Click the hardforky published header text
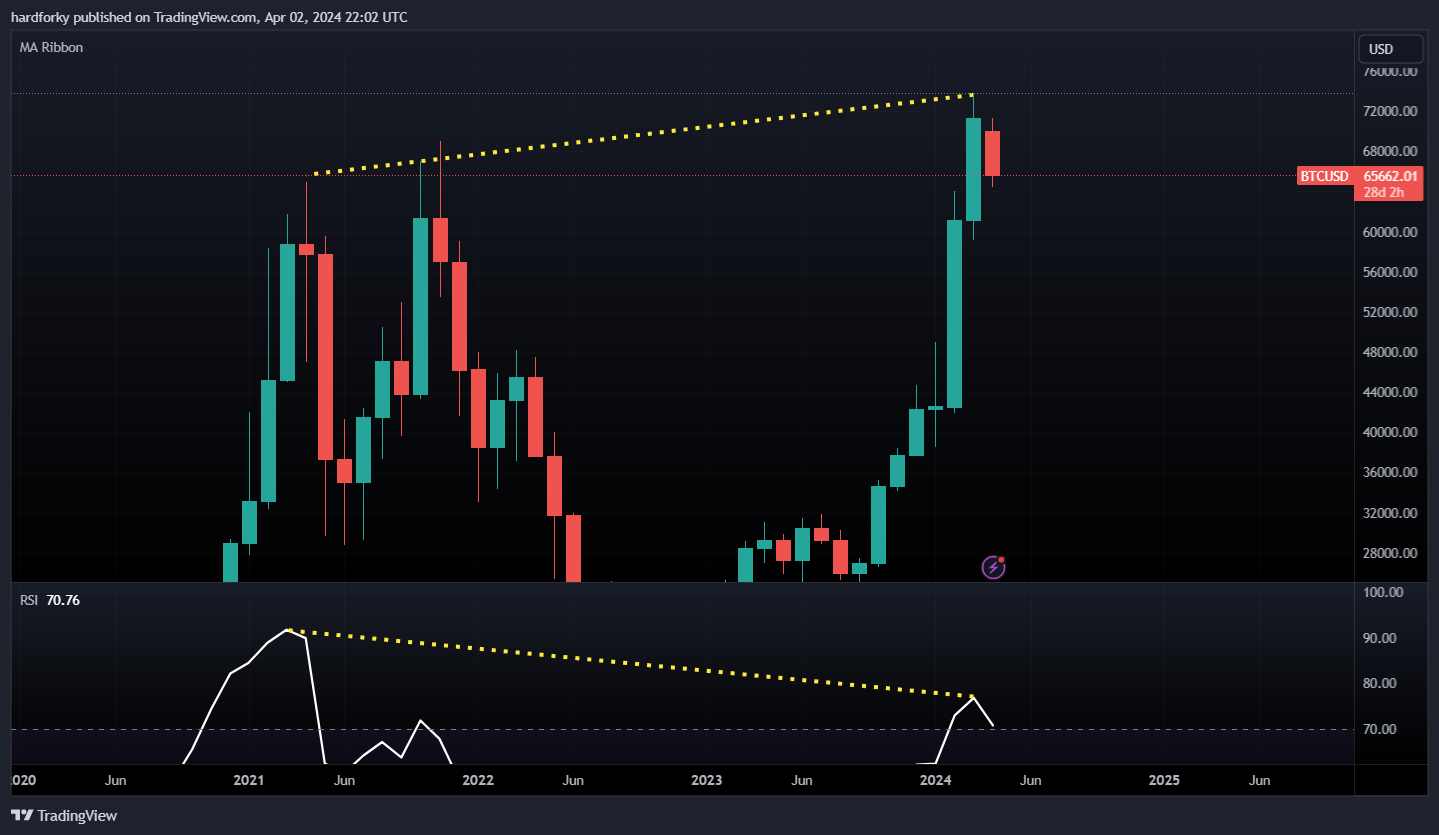 [208, 17]
